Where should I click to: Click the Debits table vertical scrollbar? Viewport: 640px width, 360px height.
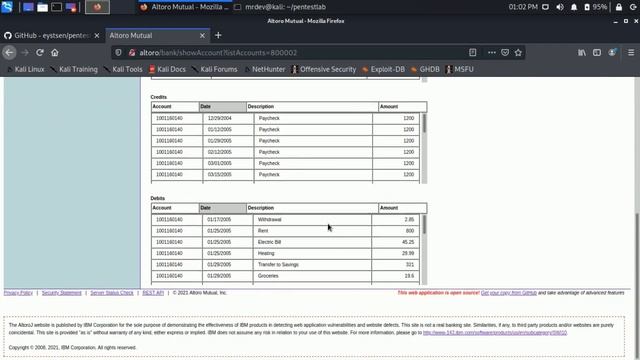pyautogui.click(x=424, y=250)
